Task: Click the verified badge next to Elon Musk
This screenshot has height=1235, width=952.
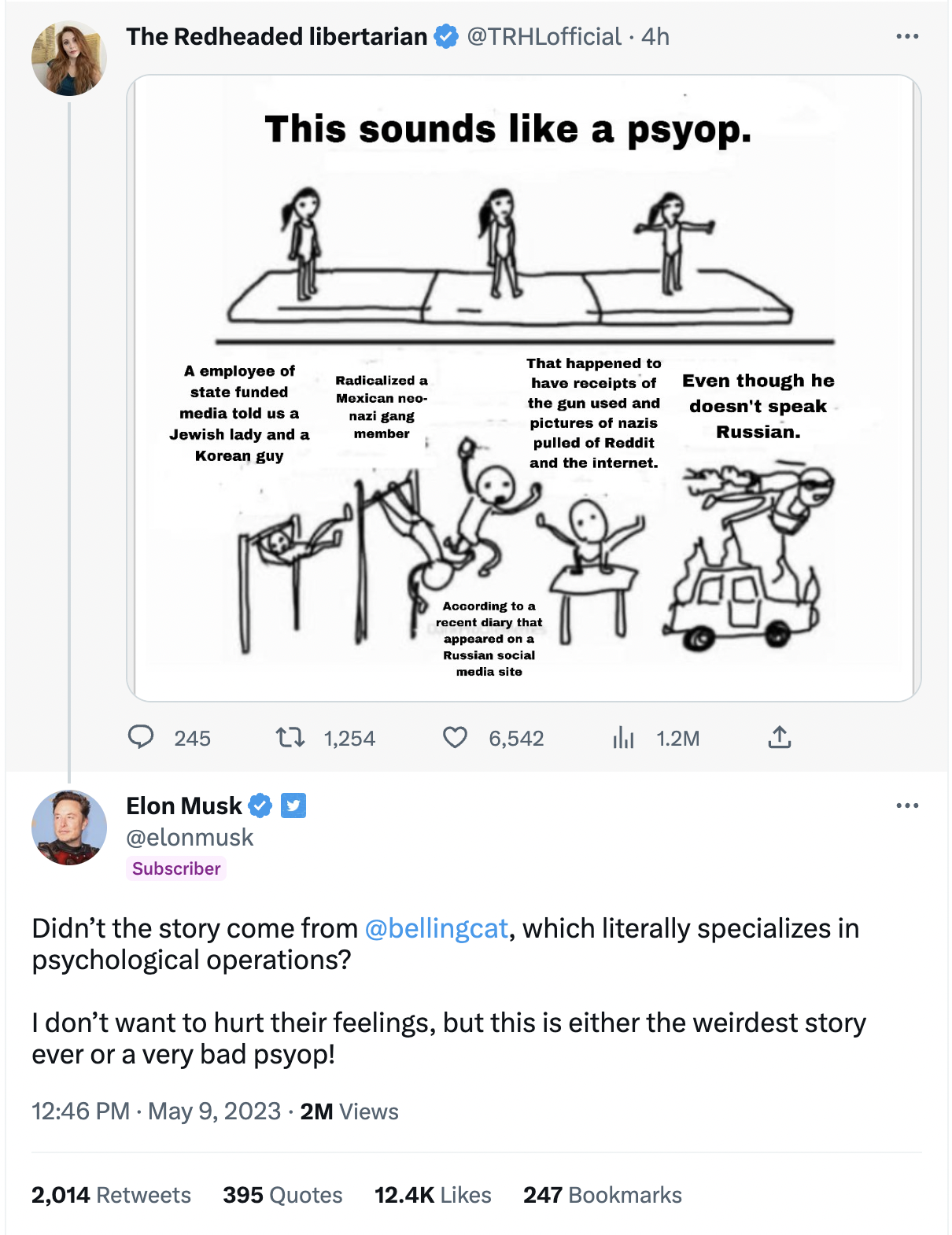Action: point(260,806)
